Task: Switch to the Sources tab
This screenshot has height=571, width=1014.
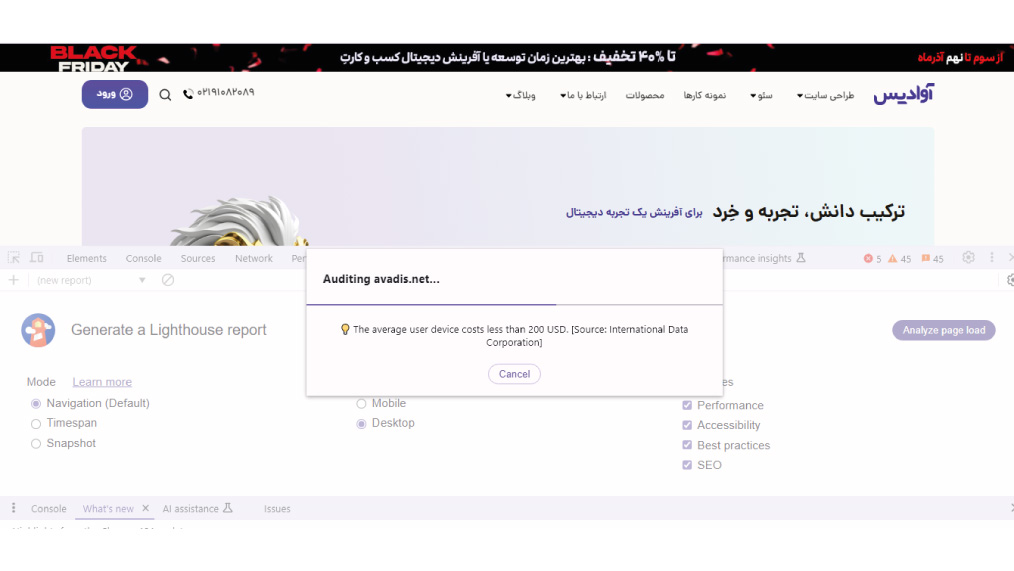Action: click(198, 258)
